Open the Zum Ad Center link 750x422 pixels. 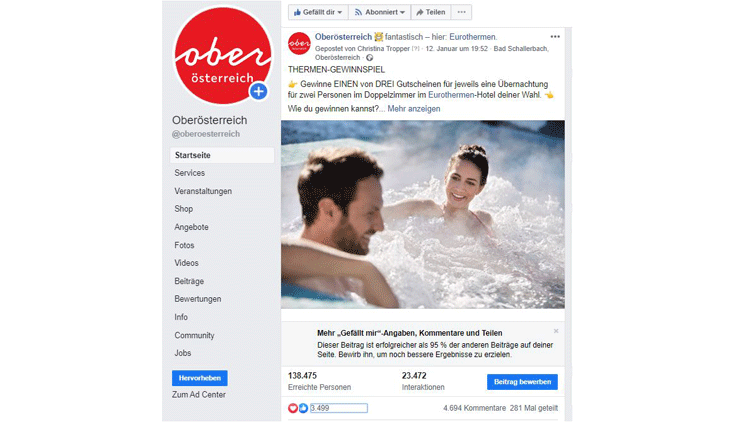coord(199,395)
